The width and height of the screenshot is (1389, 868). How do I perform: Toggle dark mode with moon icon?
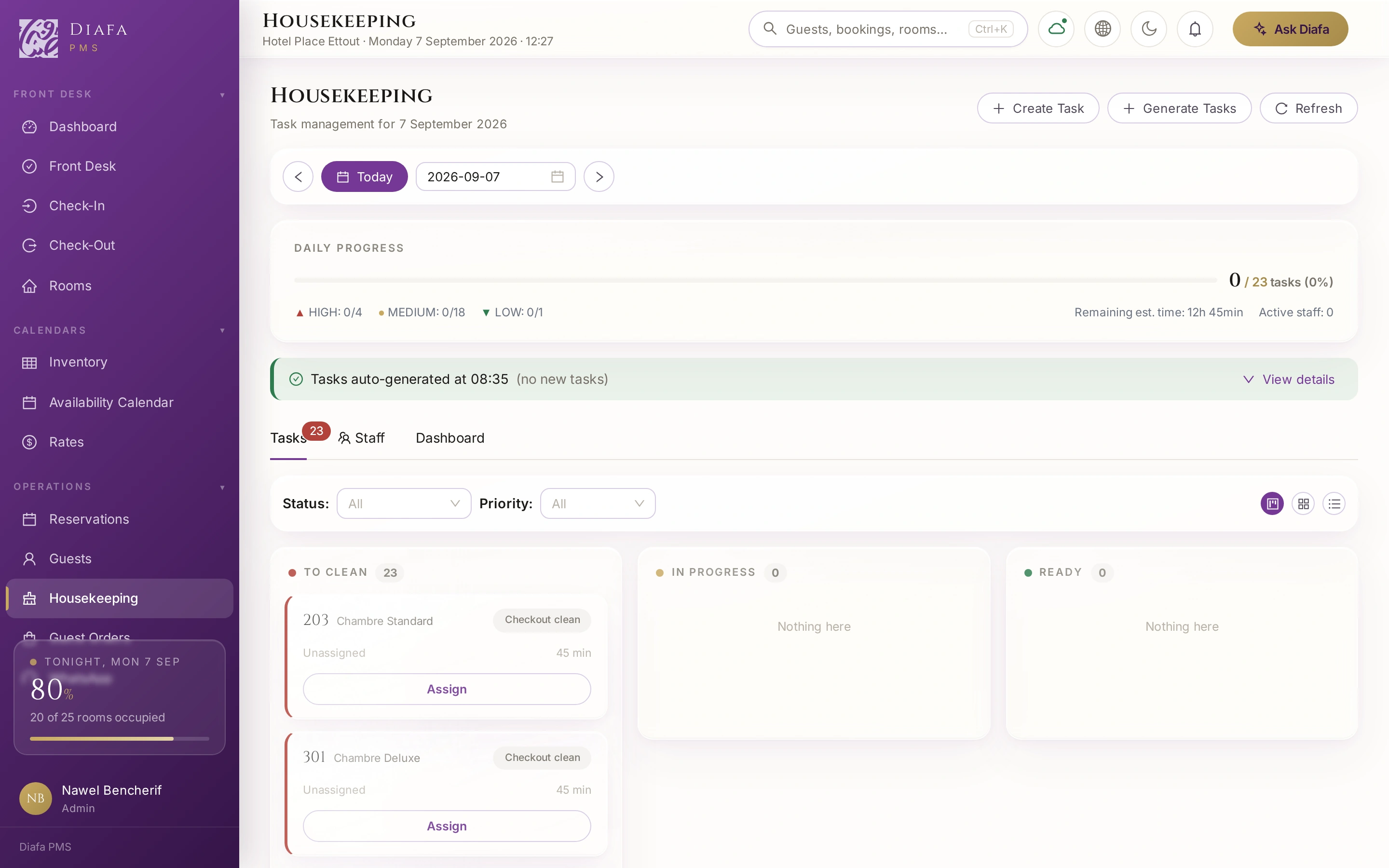tap(1148, 29)
